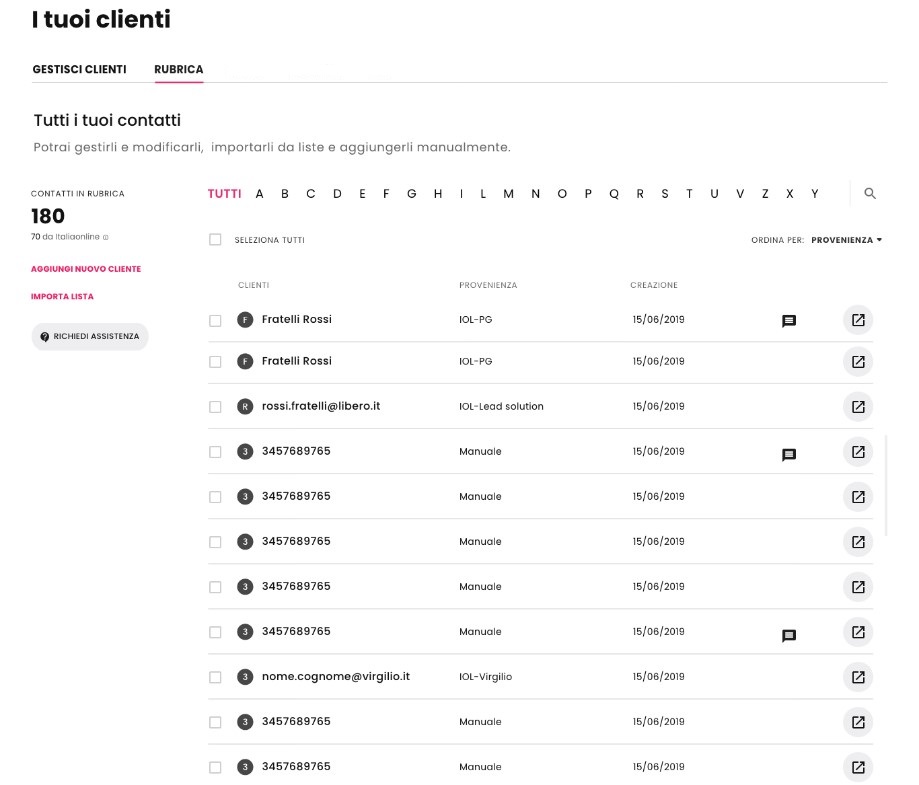This screenshot has height=785, width=919.
Task: Open the nome.cognome@virgilio.it contact external link icon
Action: [x=857, y=677]
